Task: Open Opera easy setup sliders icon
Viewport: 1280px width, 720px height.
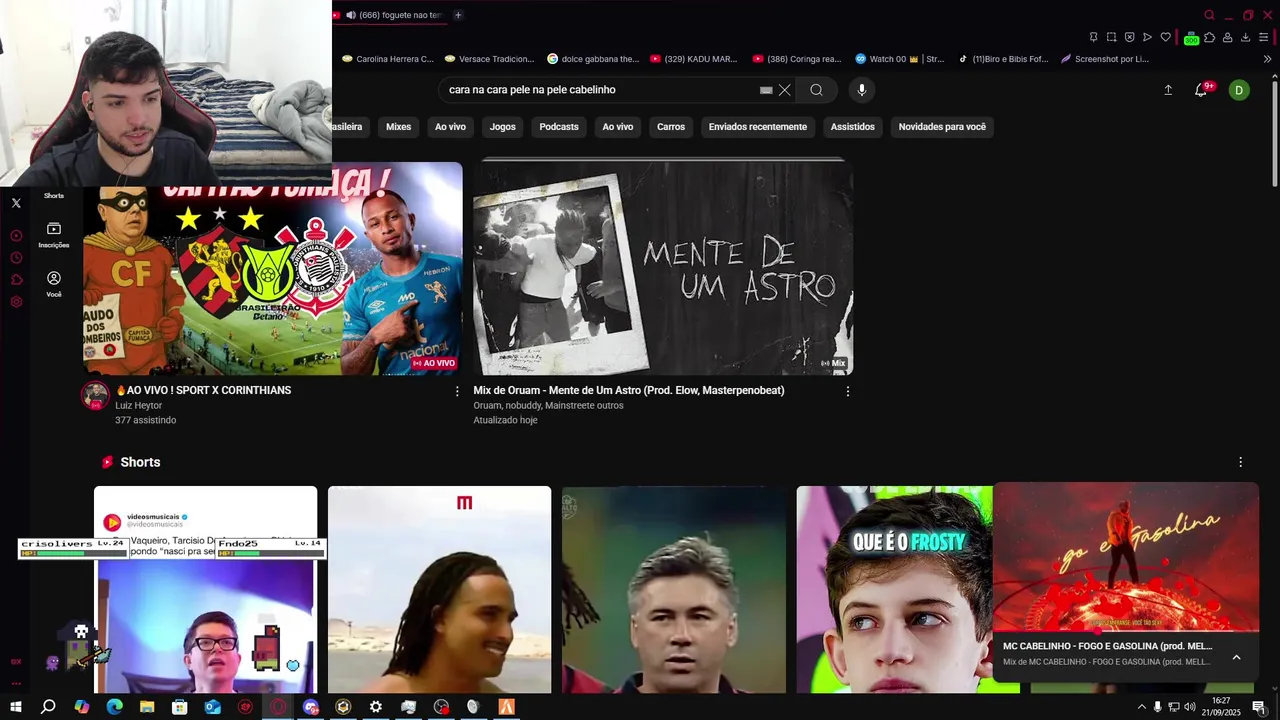Action: pyautogui.click(x=1264, y=37)
